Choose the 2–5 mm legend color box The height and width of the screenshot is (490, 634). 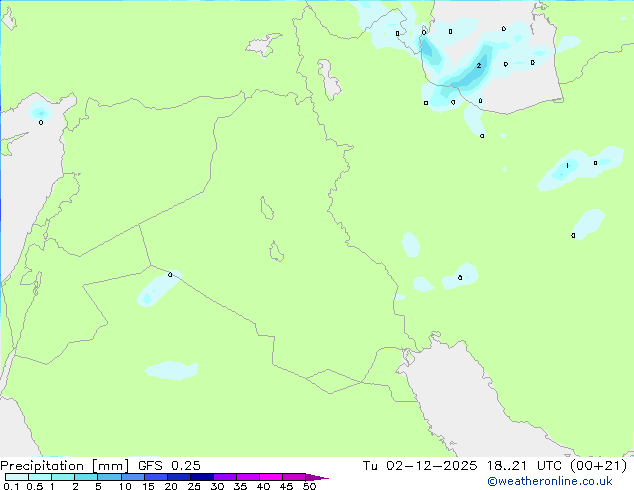(x=86, y=477)
